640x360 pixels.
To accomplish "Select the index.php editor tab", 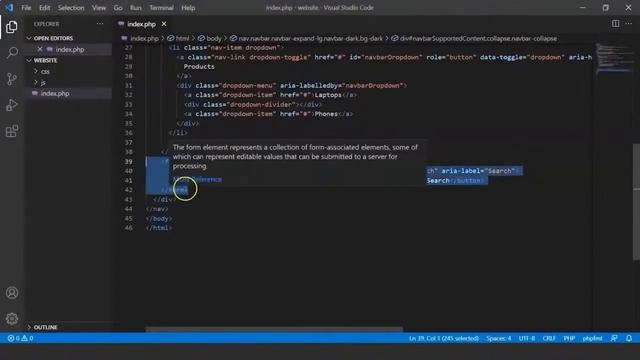I will coord(141,24).
